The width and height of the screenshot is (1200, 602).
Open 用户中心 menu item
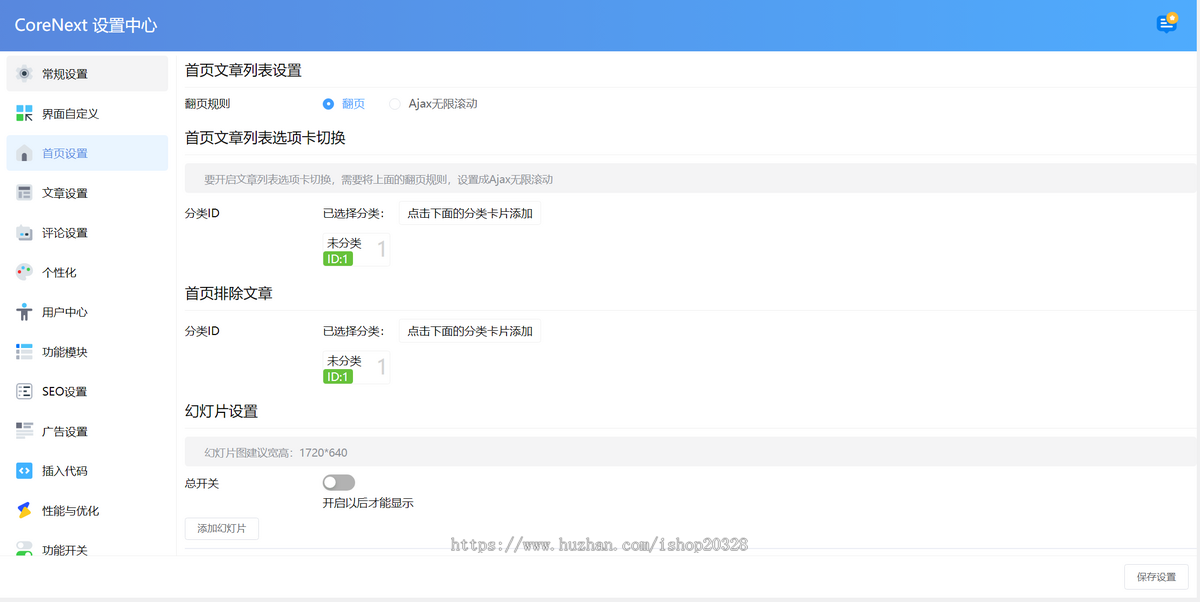pyautogui.click(x=87, y=312)
